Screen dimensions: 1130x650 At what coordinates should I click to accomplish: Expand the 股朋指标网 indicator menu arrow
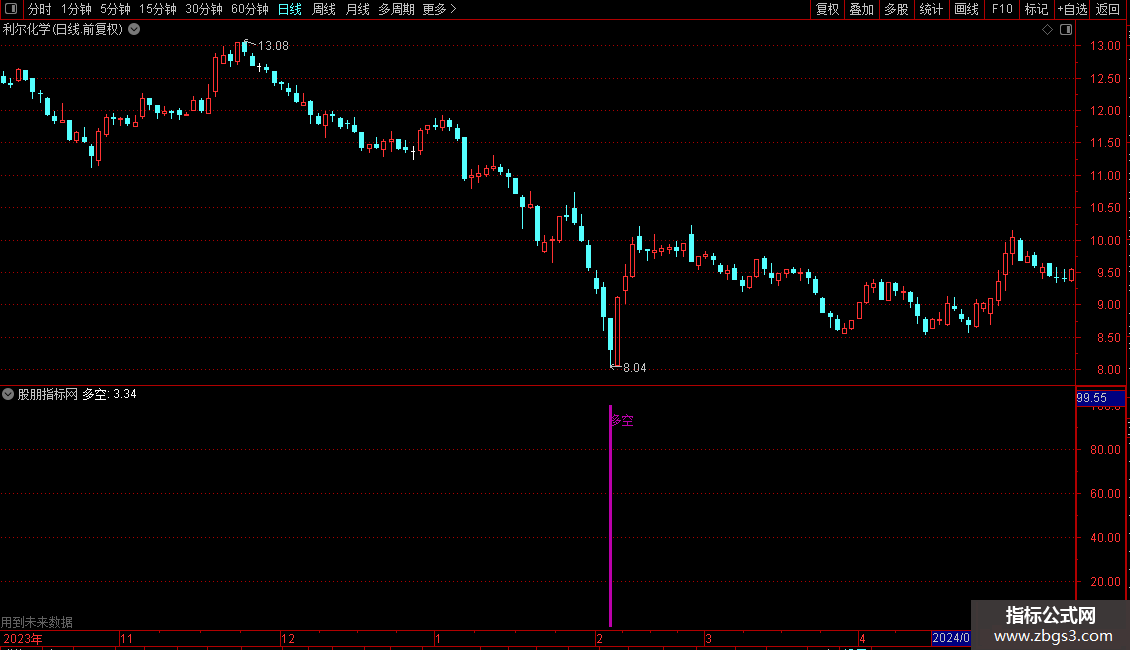tap(8, 394)
